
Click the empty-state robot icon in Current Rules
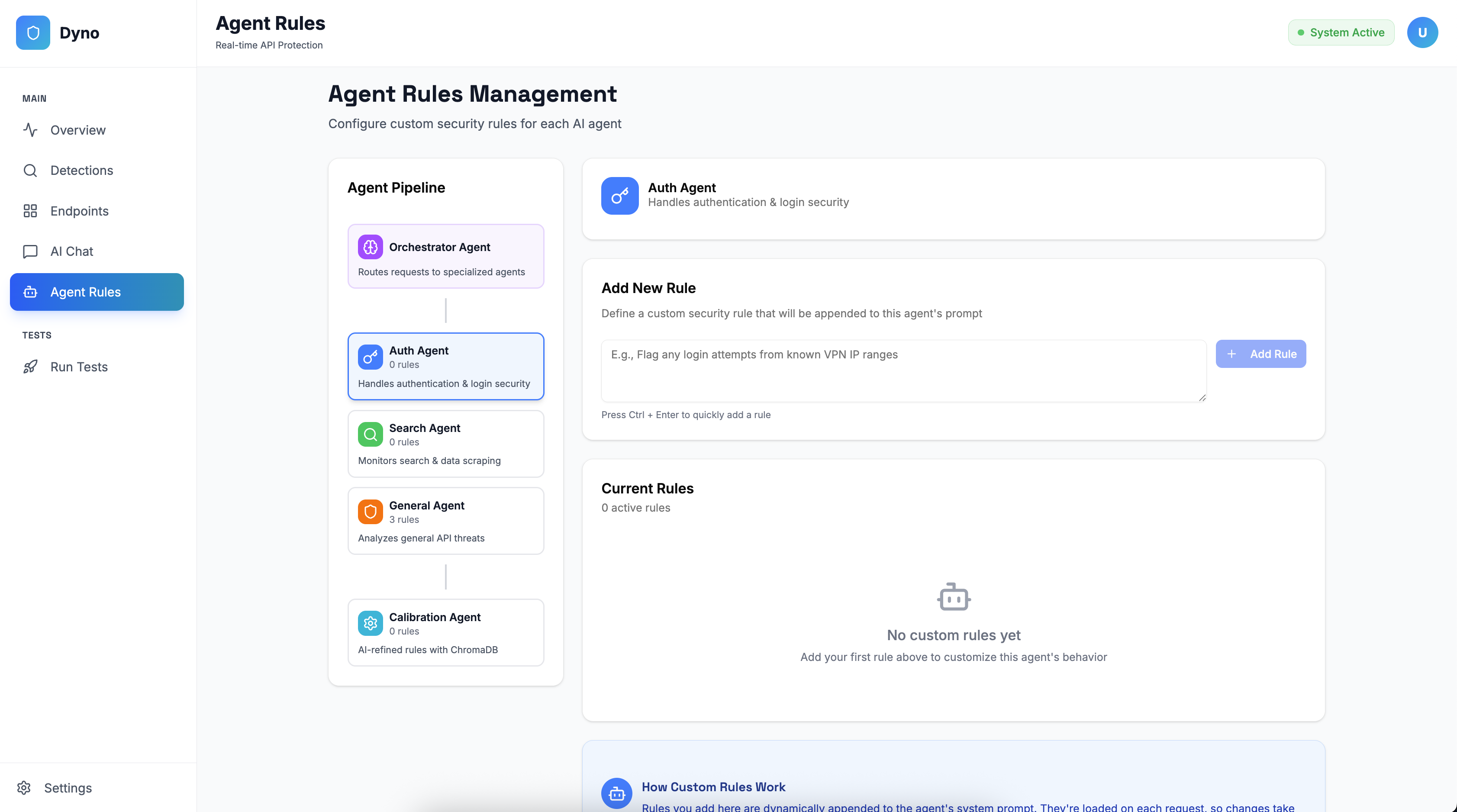[953, 597]
